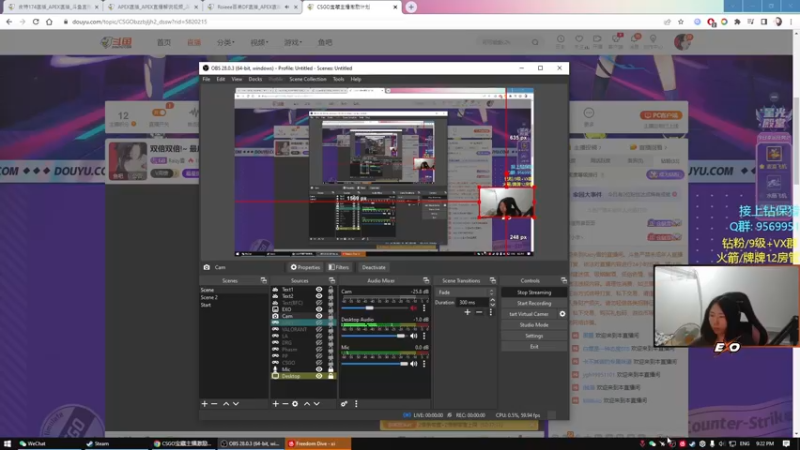Screen dimensions: 800x450
Task: Remove scene transition with minus icon
Action: pyautogui.click(x=479, y=312)
